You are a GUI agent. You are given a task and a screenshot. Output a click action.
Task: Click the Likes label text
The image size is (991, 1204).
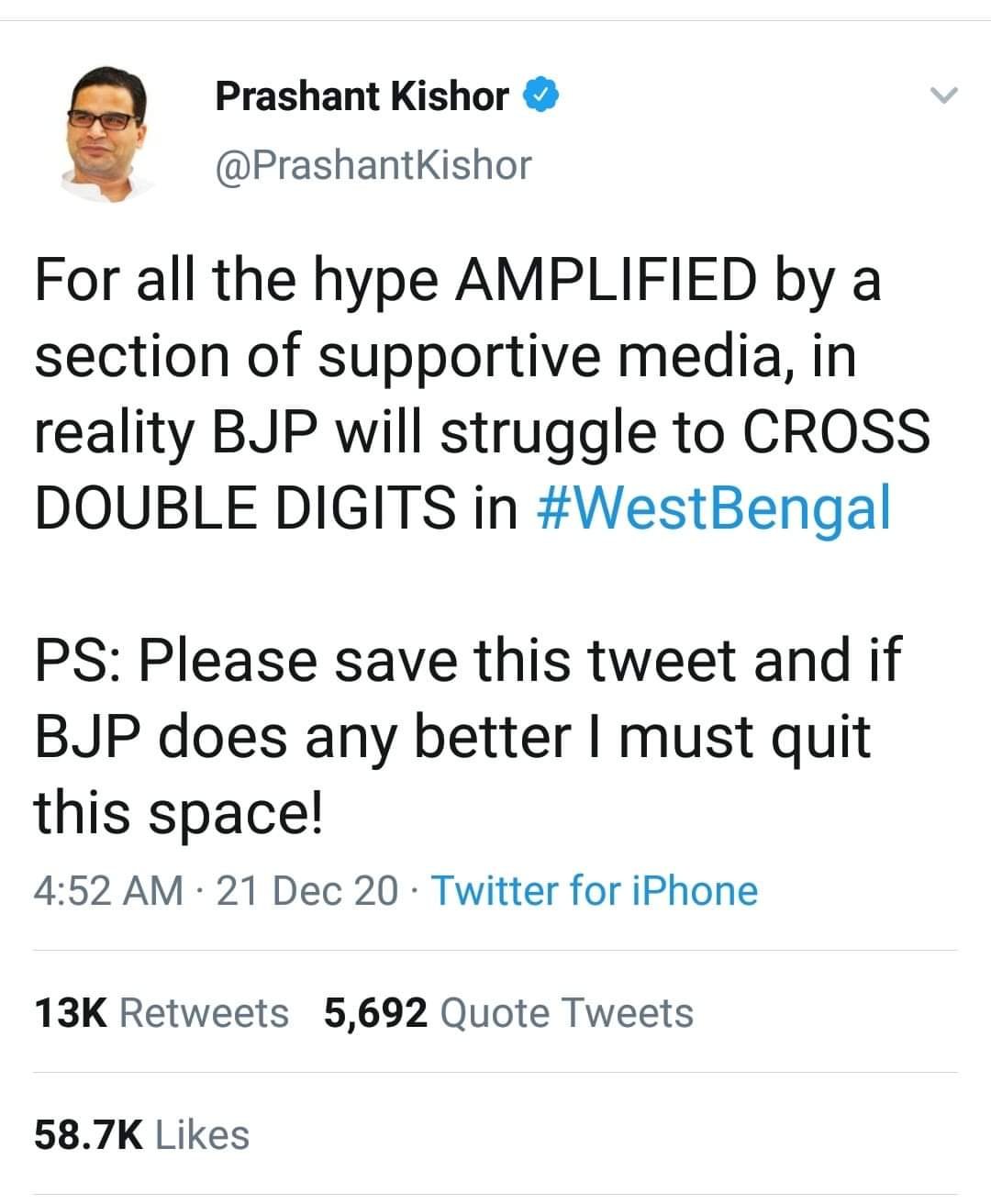point(203,1134)
